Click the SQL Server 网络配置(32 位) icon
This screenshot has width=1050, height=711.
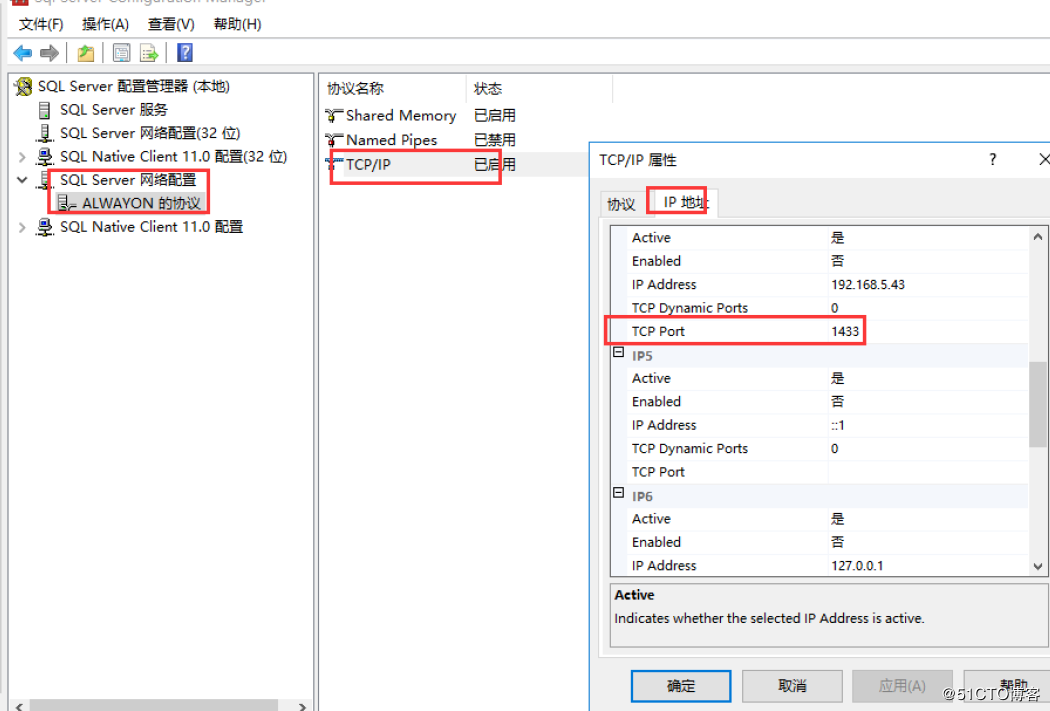click(x=44, y=133)
